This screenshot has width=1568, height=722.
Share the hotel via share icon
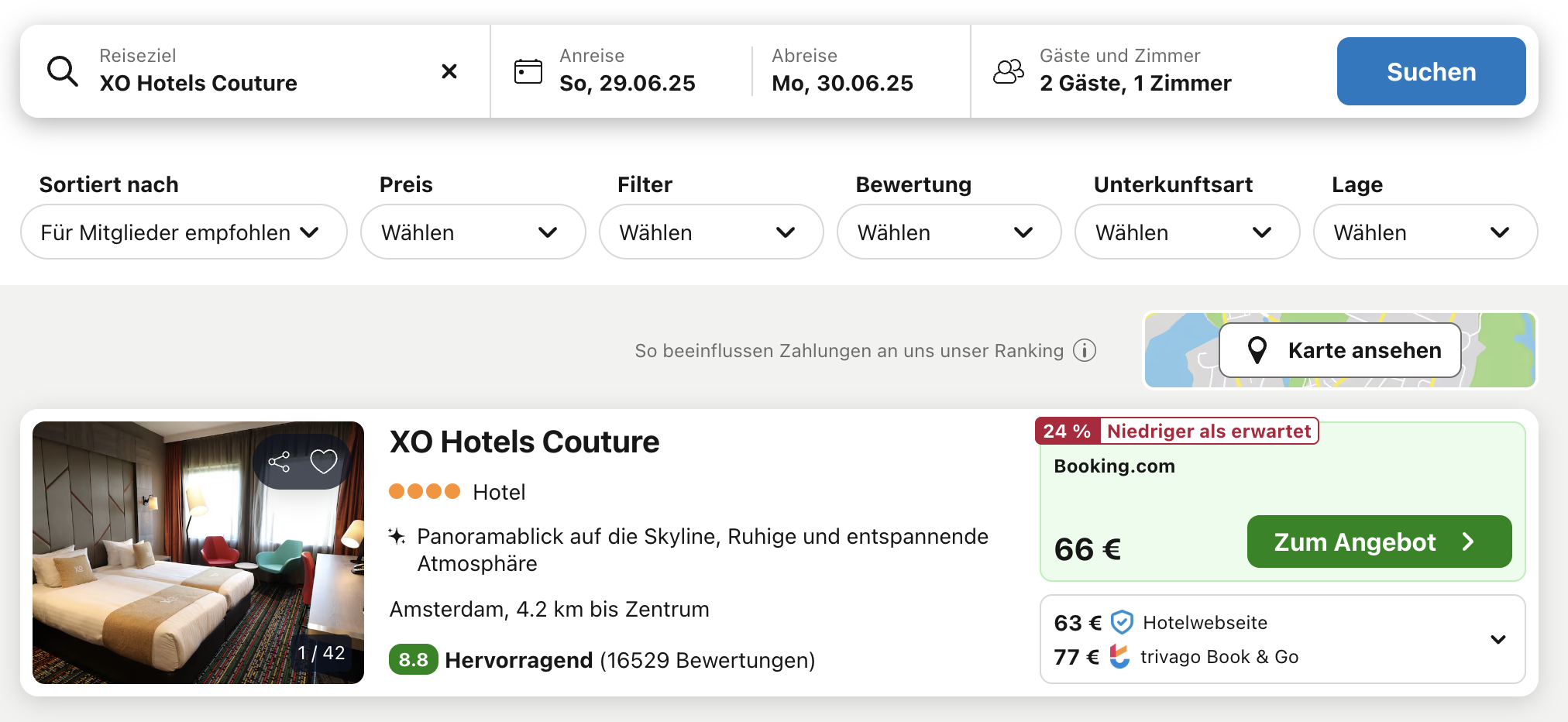279,462
